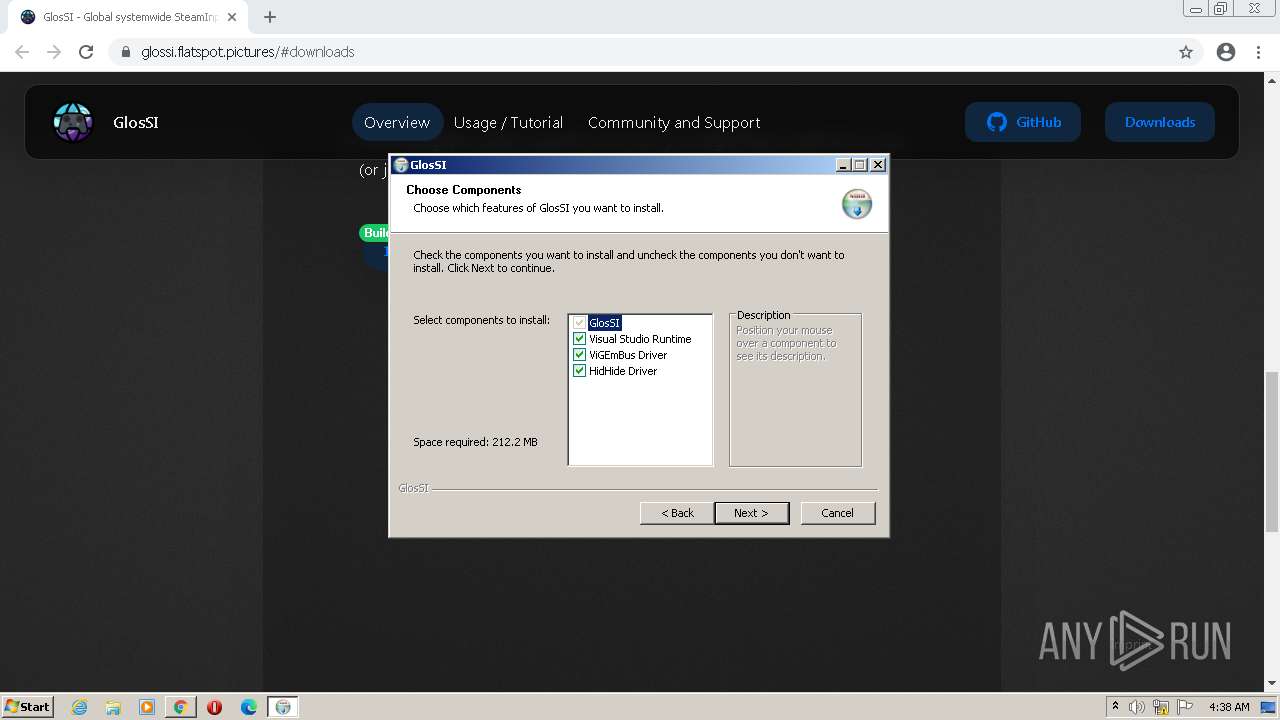1280x720 pixels.
Task: Click Next to continue installation
Action: pos(751,513)
